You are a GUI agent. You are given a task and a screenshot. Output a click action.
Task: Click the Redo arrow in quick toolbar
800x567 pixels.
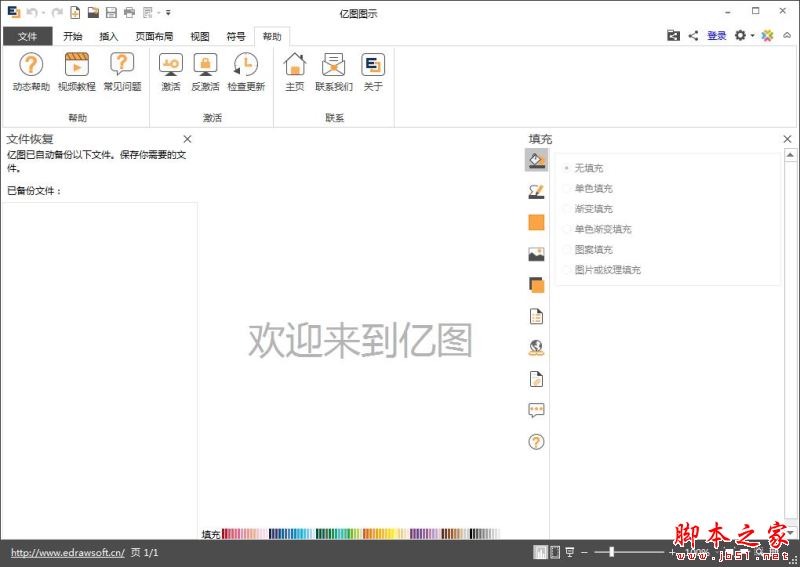coord(57,12)
